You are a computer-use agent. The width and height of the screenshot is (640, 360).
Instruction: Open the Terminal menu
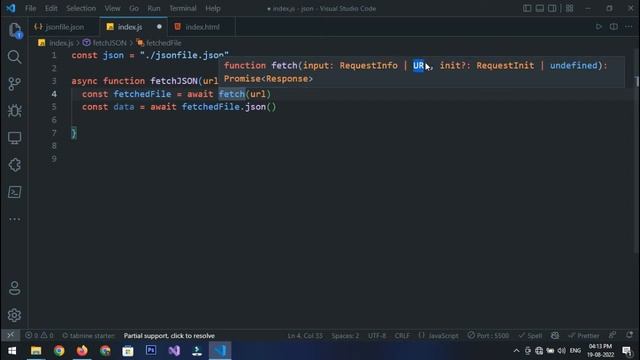tap(182, 8)
